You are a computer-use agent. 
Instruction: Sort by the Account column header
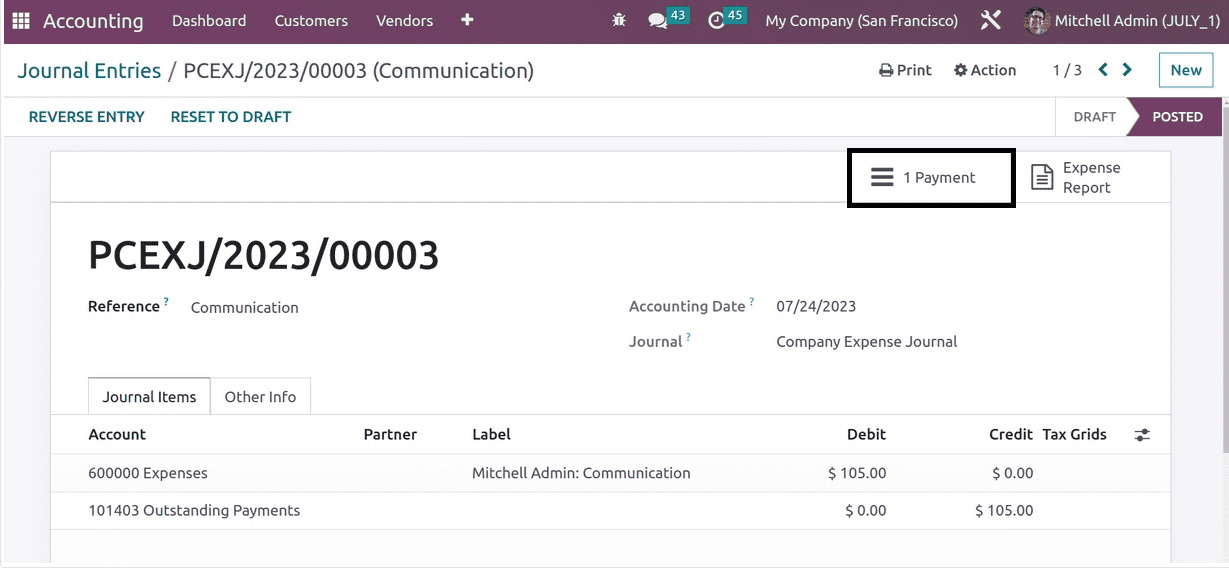[x=117, y=435]
